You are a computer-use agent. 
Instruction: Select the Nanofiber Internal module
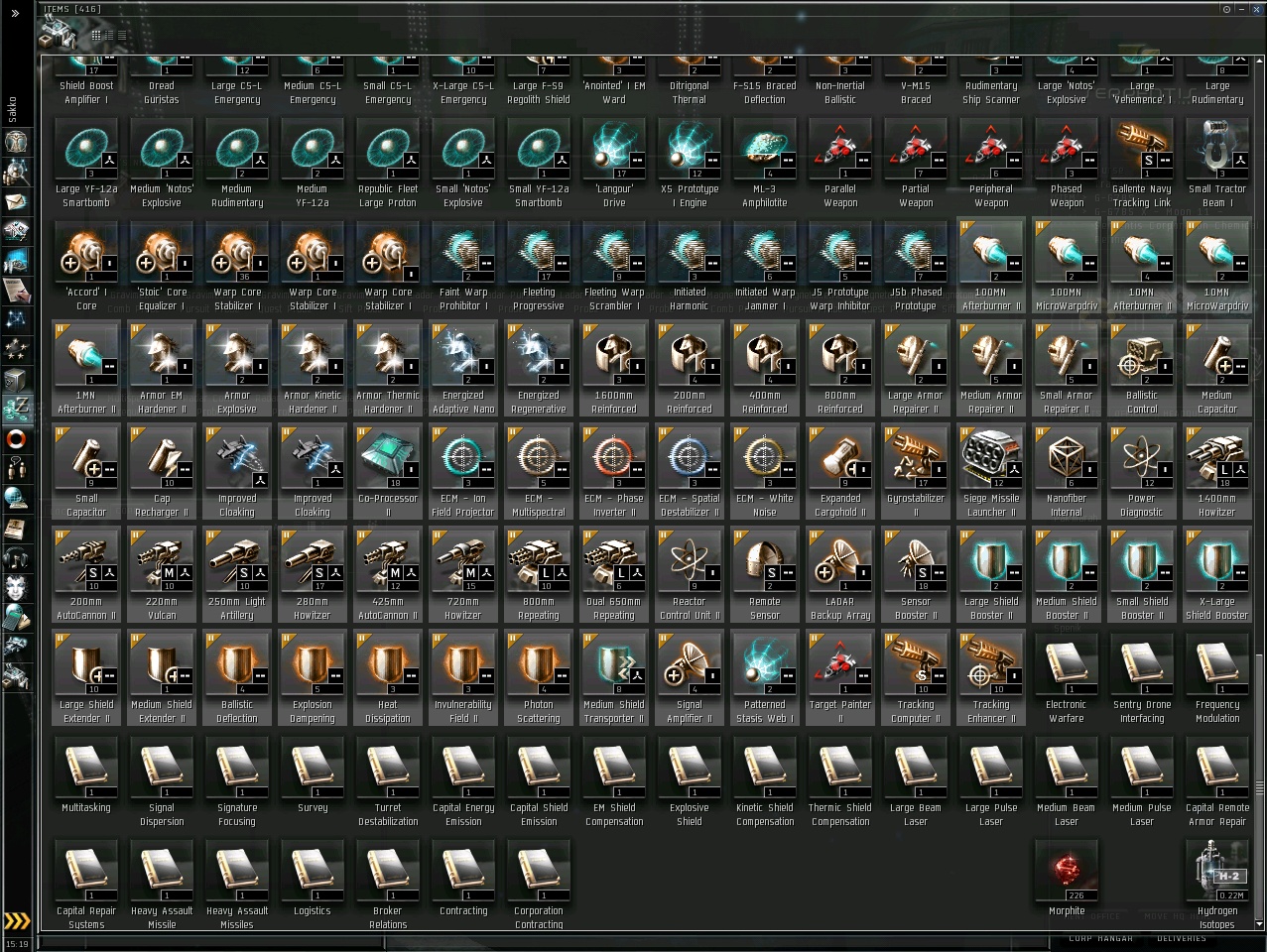1067,472
